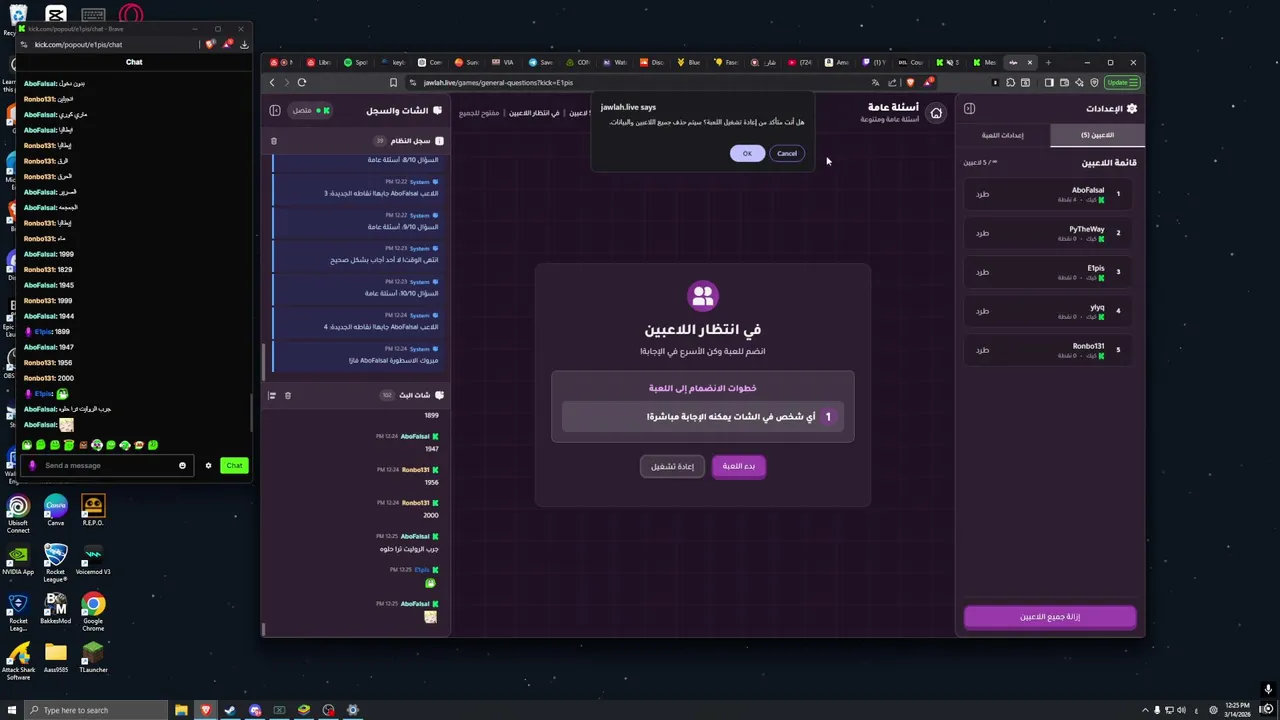The width and height of the screenshot is (1280, 720).
Task: Open Canva desktop shortcut
Action: pyautogui.click(x=55, y=510)
